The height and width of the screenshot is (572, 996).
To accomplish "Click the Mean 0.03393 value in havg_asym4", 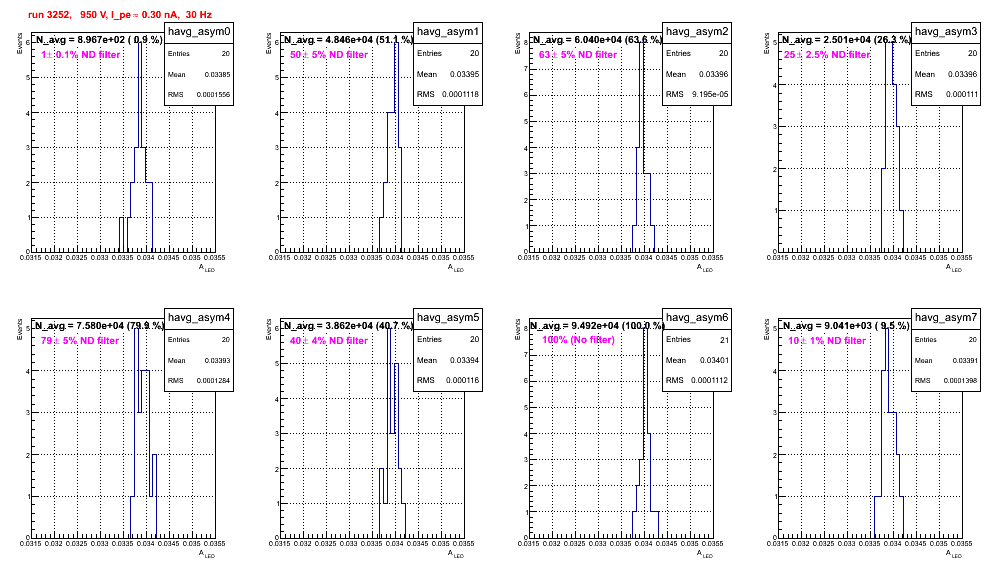I will [217, 361].
